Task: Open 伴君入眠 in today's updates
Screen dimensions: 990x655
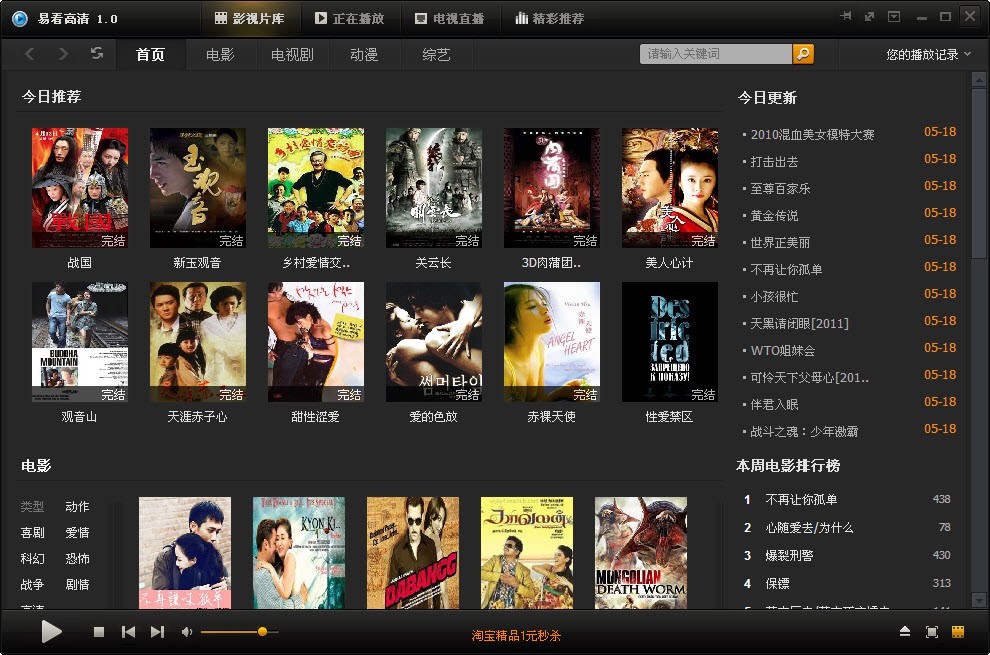Action: pyautogui.click(x=774, y=404)
